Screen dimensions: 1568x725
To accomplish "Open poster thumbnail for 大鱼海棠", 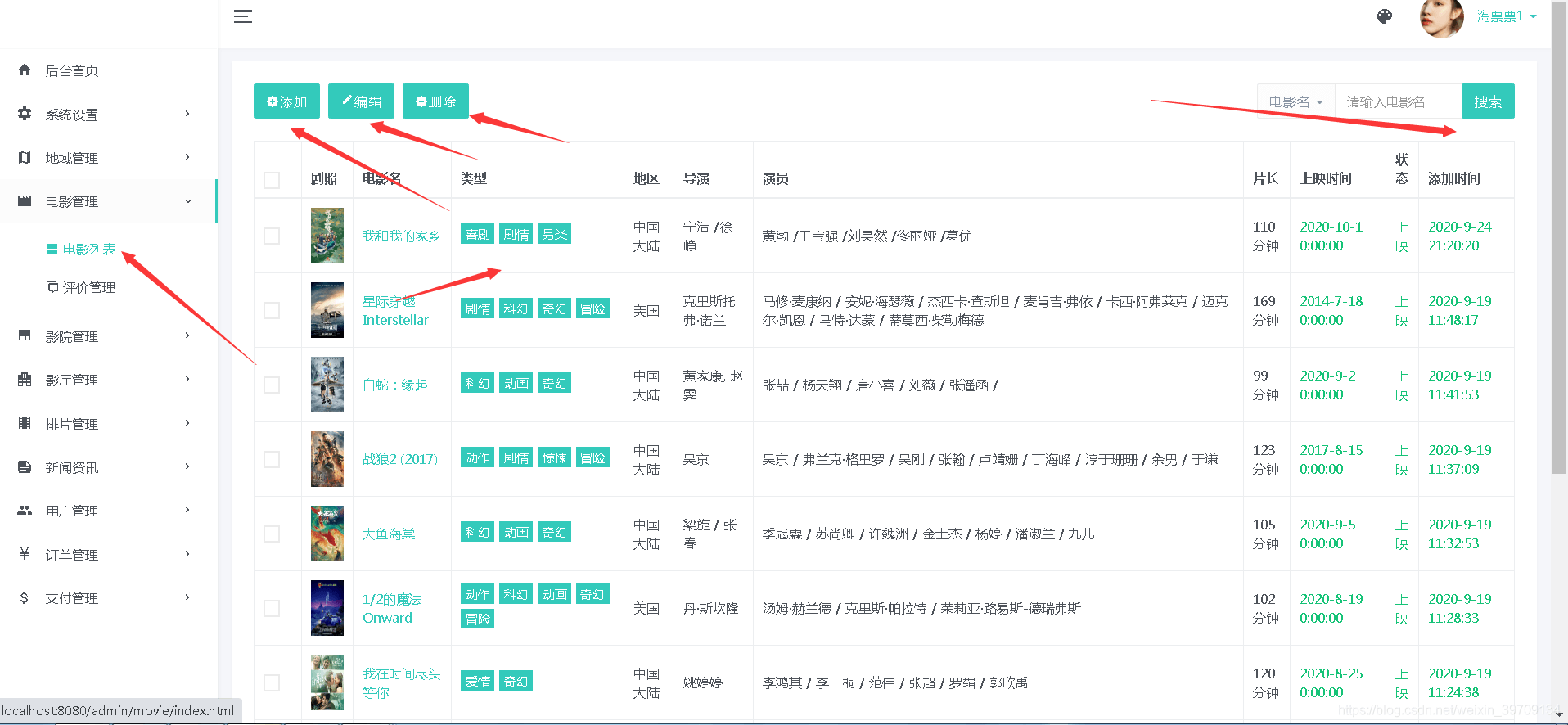I will (x=327, y=534).
